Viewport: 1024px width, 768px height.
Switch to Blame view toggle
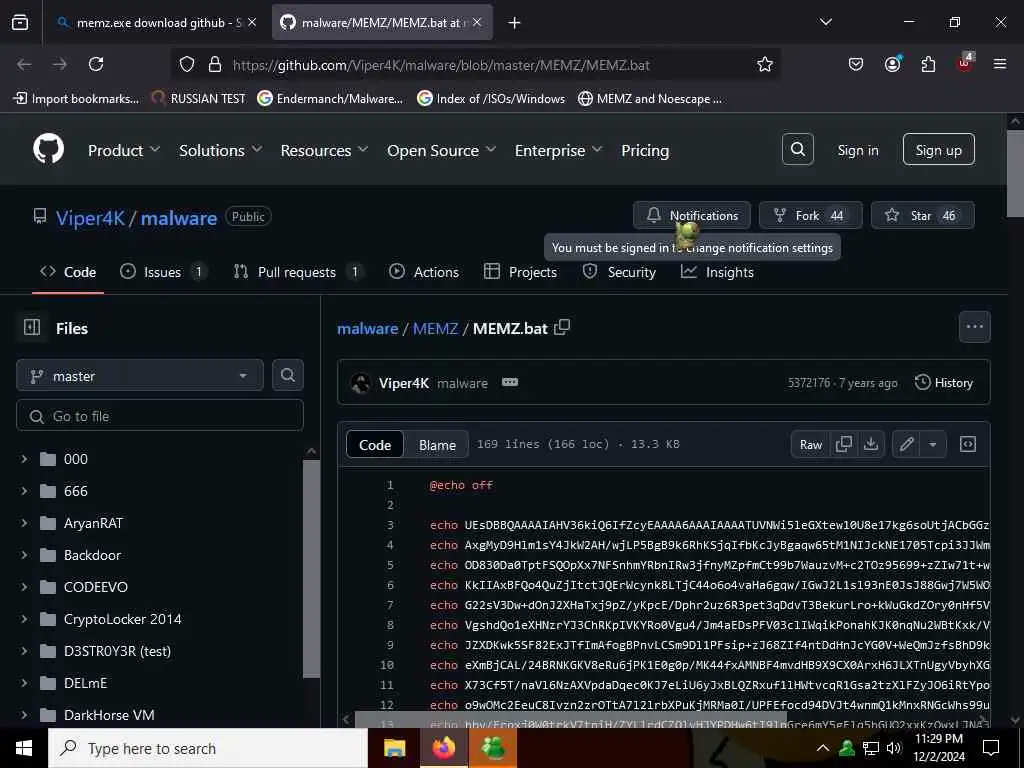(437, 445)
